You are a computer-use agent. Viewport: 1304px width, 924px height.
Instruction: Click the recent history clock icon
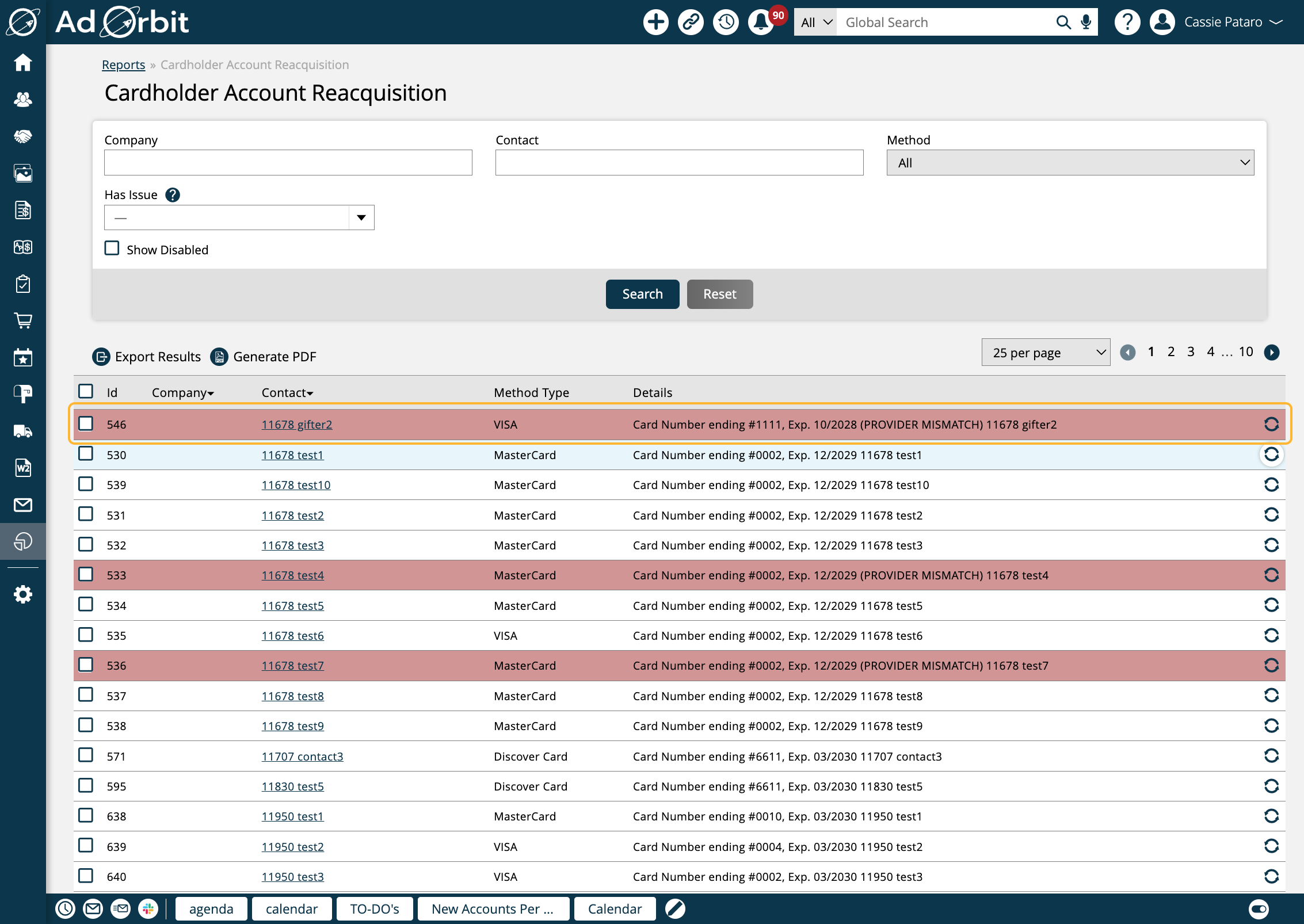tap(726, 22)
